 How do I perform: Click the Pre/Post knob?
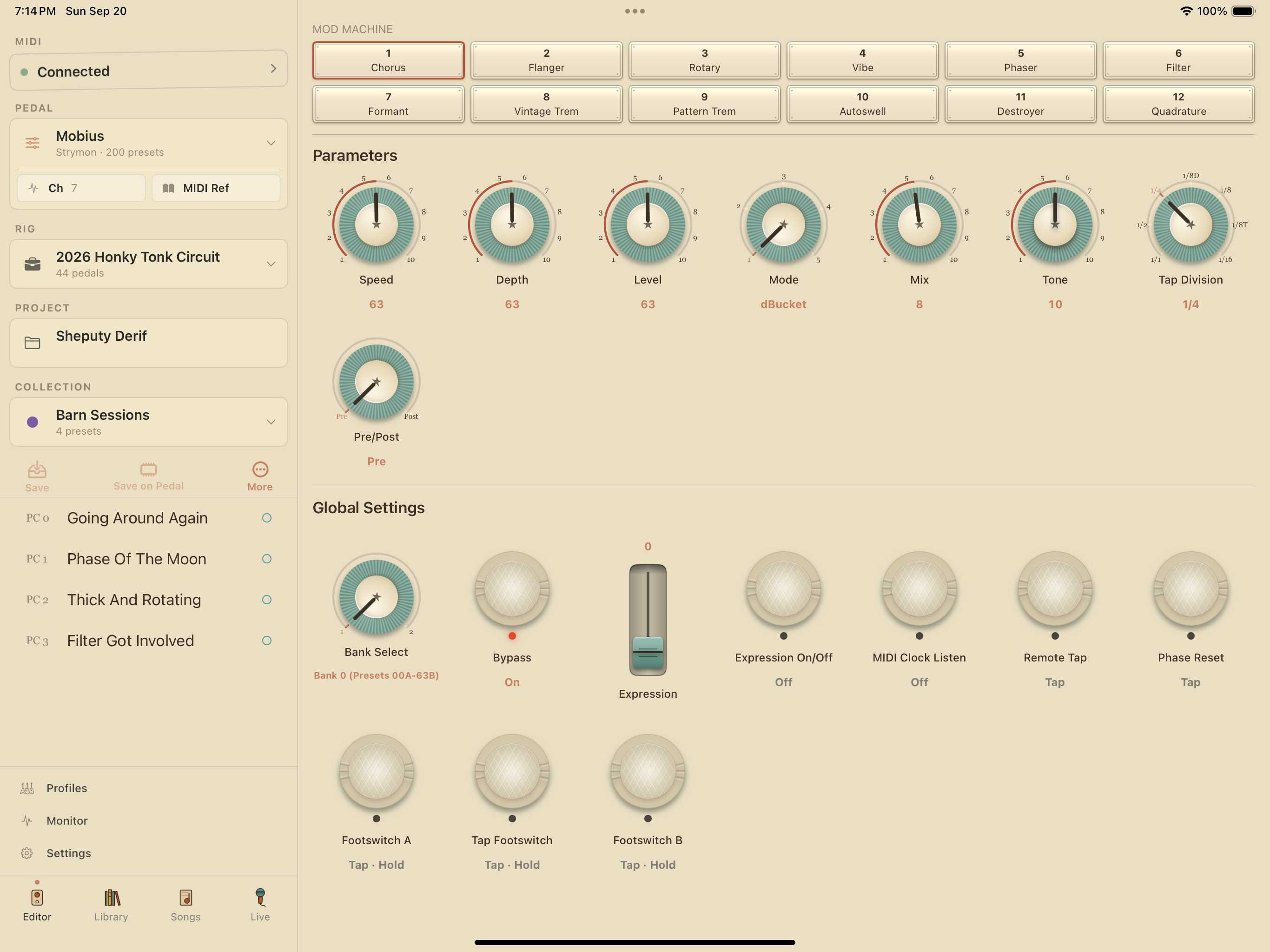coord(377,381)
